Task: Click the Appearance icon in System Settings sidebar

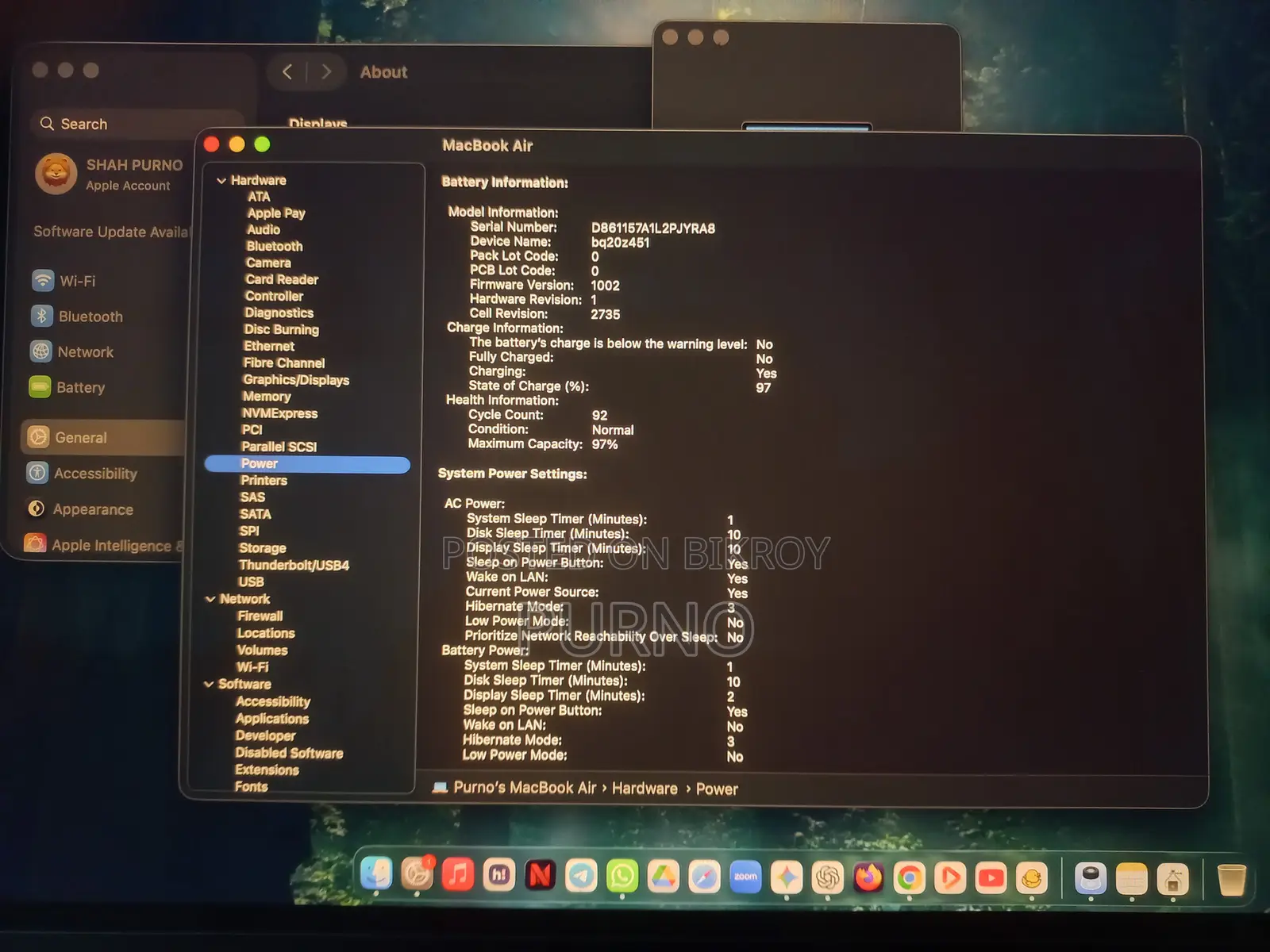Action: pos(36,509)
